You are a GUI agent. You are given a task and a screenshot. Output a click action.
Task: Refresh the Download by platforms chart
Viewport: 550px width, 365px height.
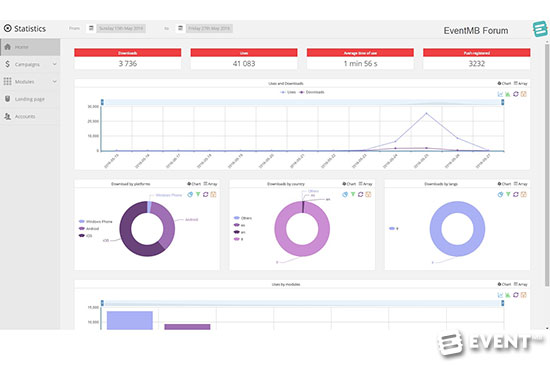click(206, 194)
